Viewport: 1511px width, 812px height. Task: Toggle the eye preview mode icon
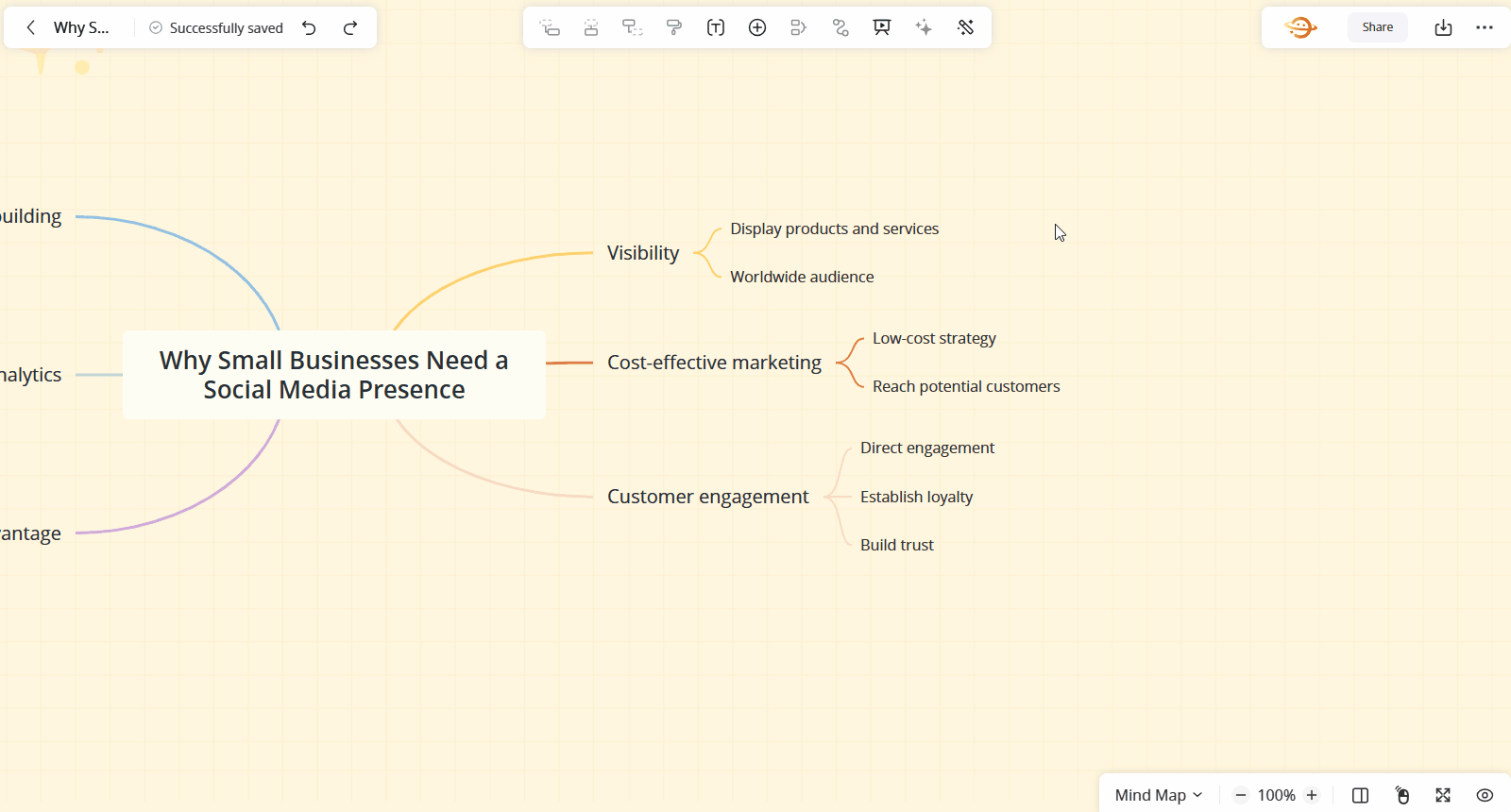(x=1485, y=795)
